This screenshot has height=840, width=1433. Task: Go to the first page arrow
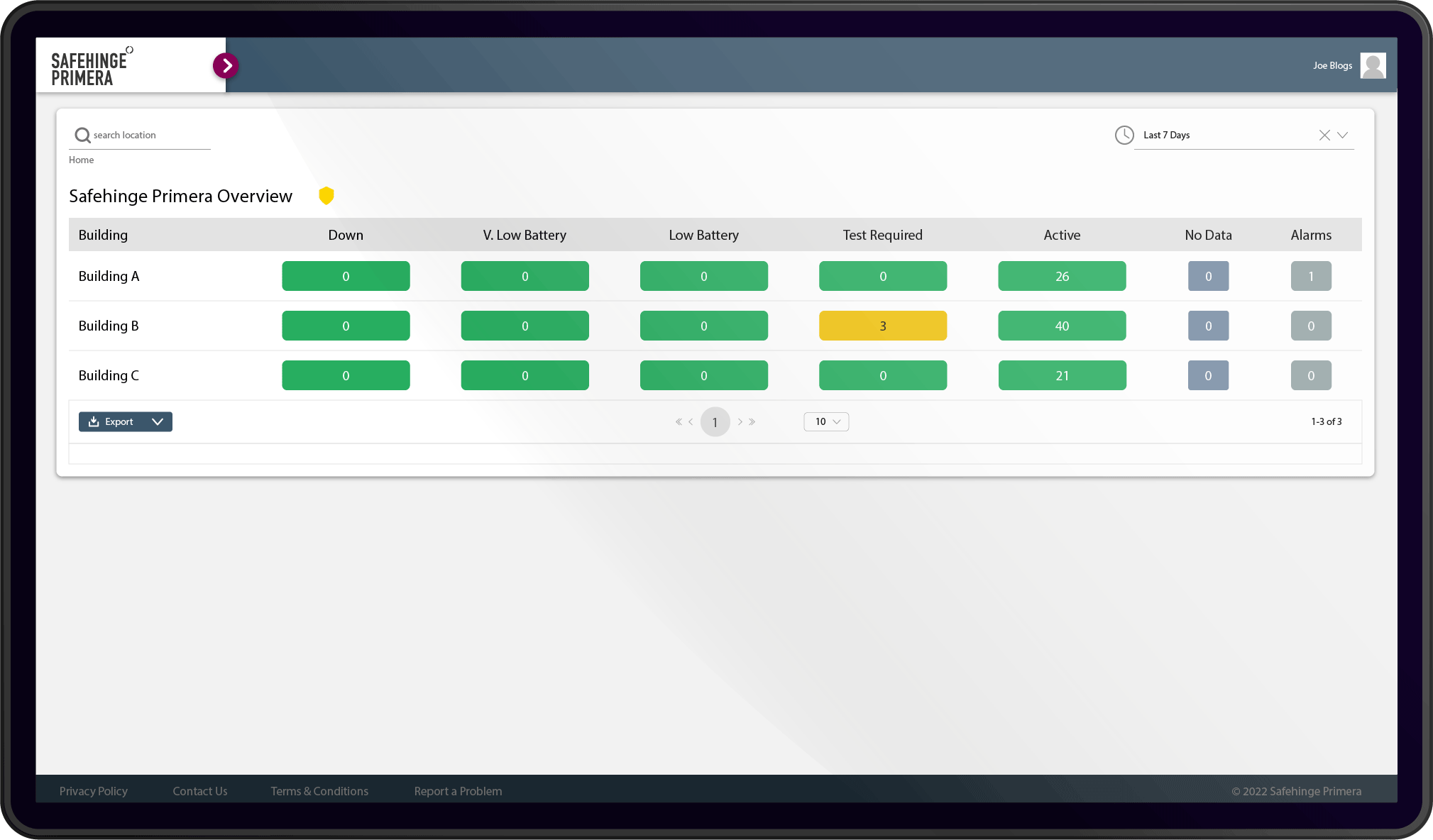pyautogui.click(x=679, y=421)
